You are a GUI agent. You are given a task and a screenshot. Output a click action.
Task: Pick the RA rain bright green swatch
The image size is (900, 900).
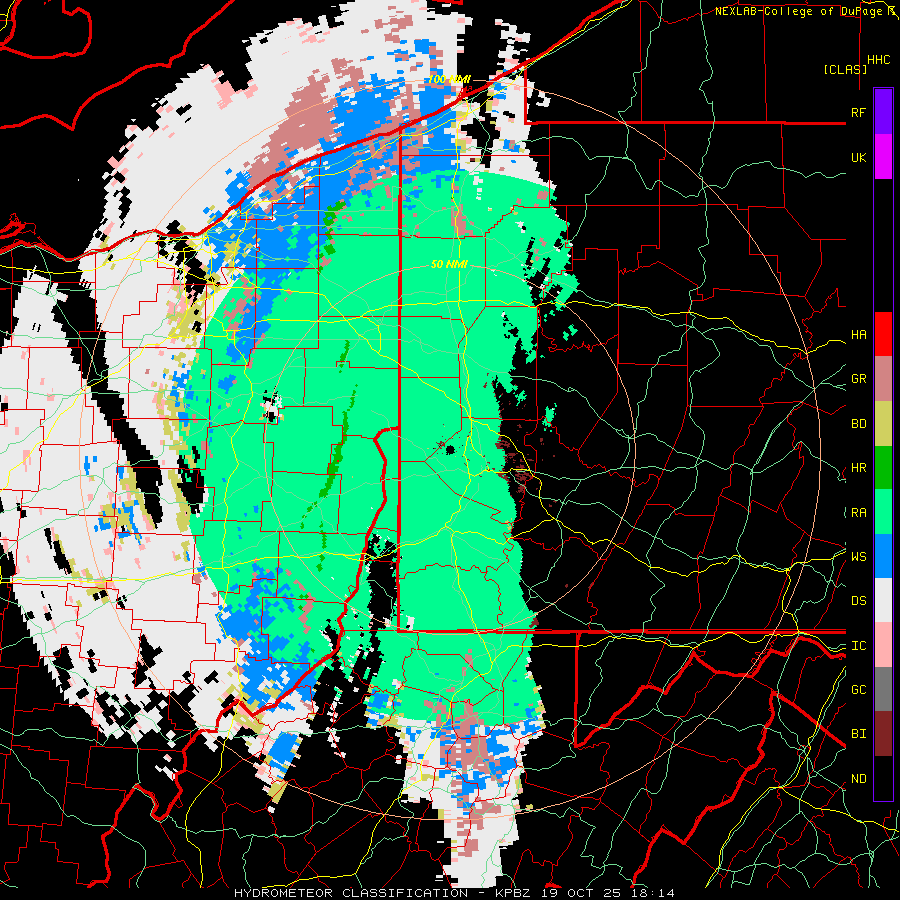pos(883,512)
